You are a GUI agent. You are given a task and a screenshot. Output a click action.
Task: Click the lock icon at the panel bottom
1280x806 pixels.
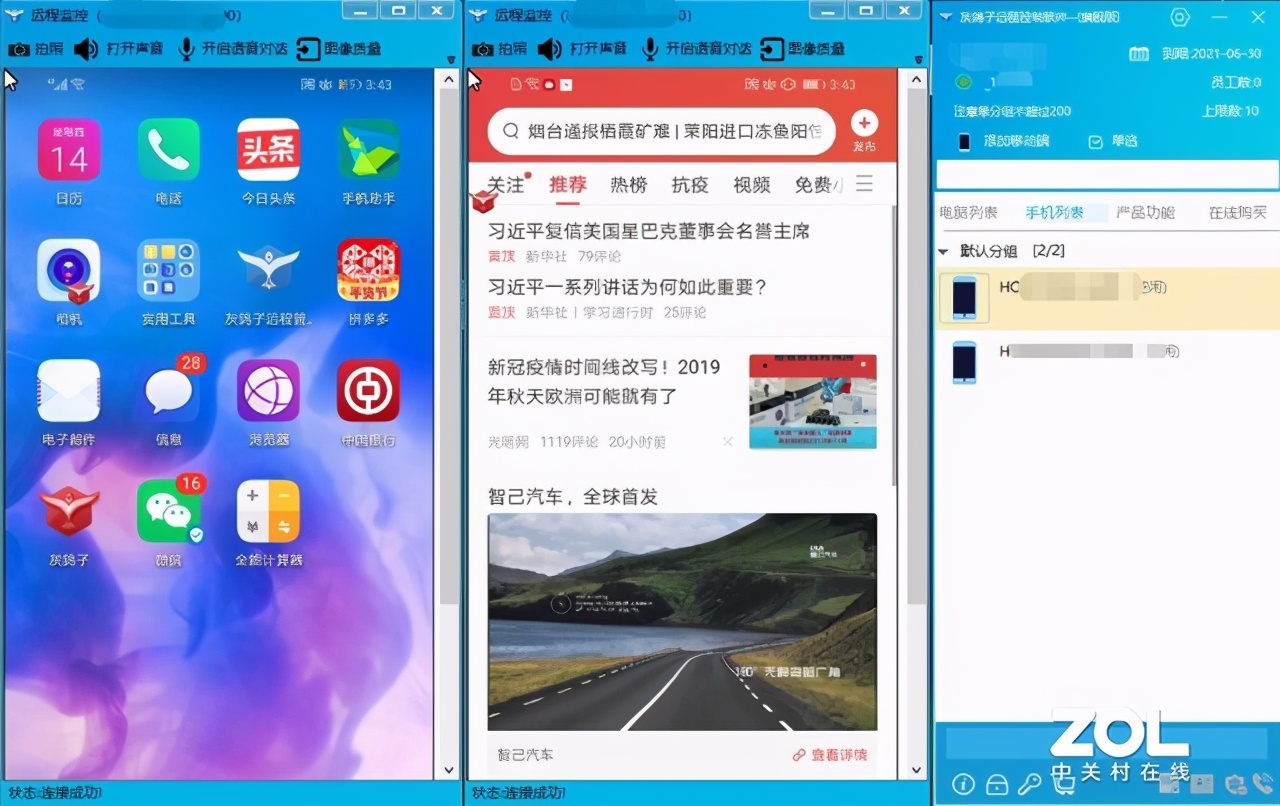(x=996, y=784)
